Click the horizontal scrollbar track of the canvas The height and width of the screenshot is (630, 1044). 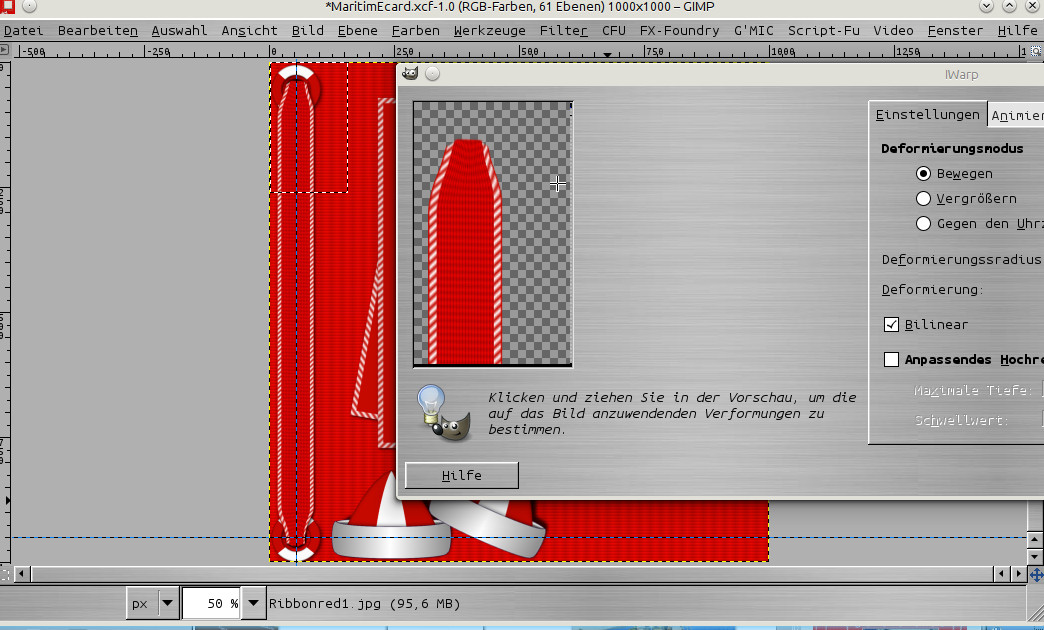point(511,573)
